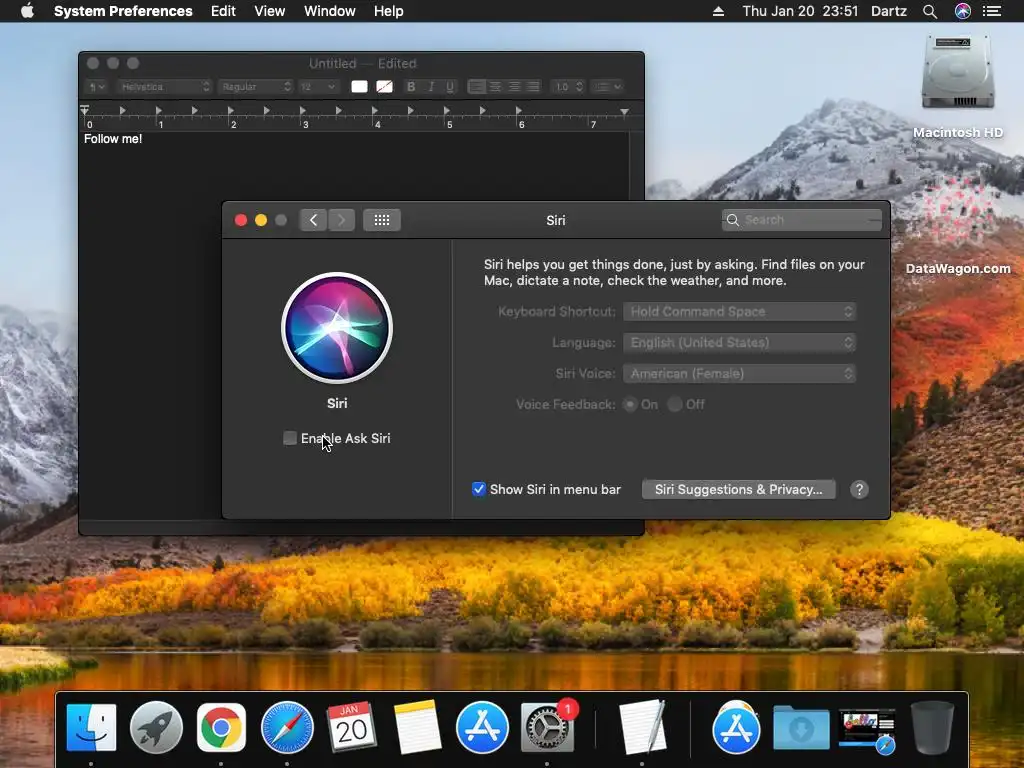Screen dimensions: 1024x768
Task: Open TextEdit typeface Regular dropdown
Action: click(x=255, y=86)
